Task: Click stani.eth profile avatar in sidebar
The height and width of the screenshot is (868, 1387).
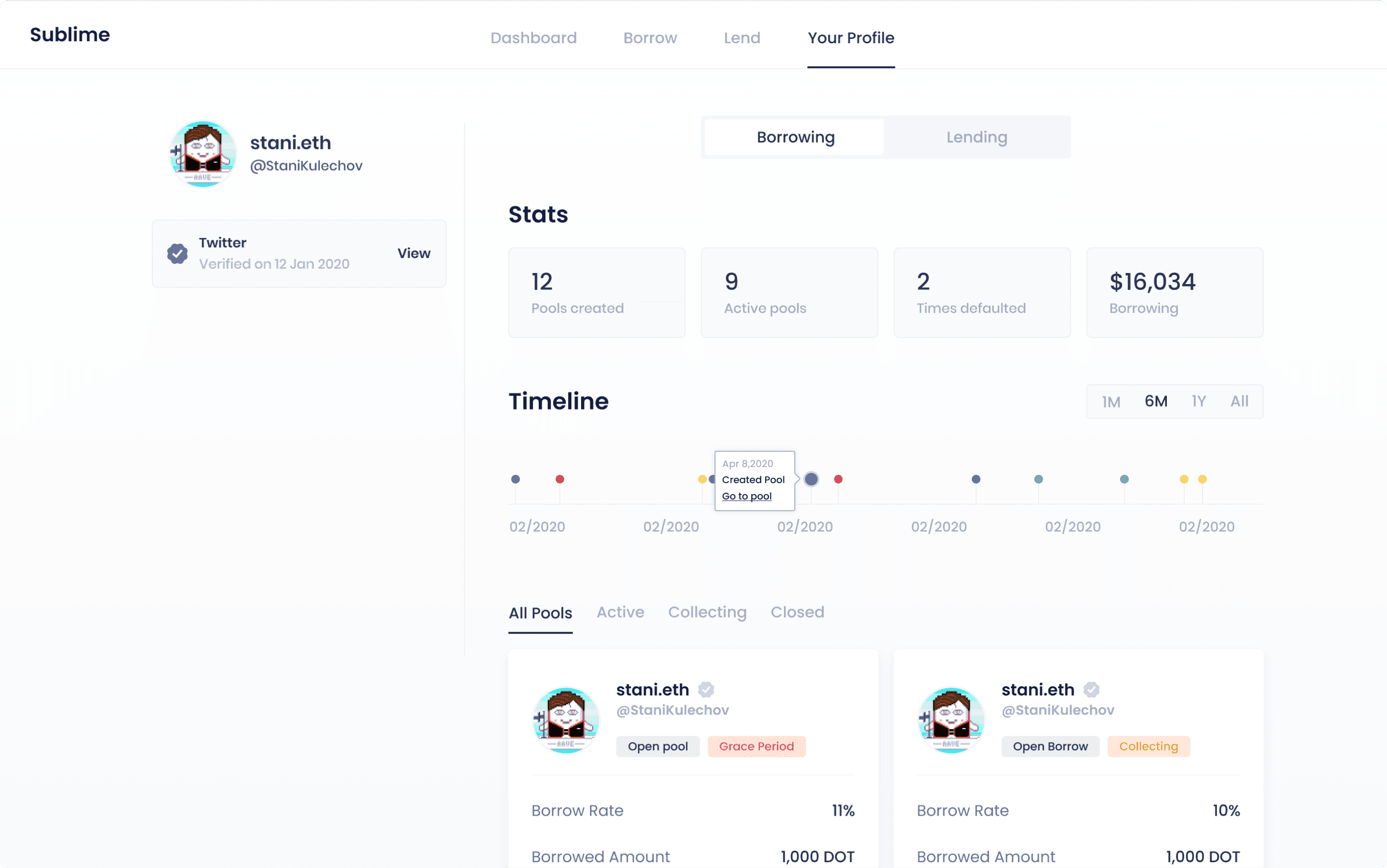Action: pyautogui.click(x=203, y=154)
